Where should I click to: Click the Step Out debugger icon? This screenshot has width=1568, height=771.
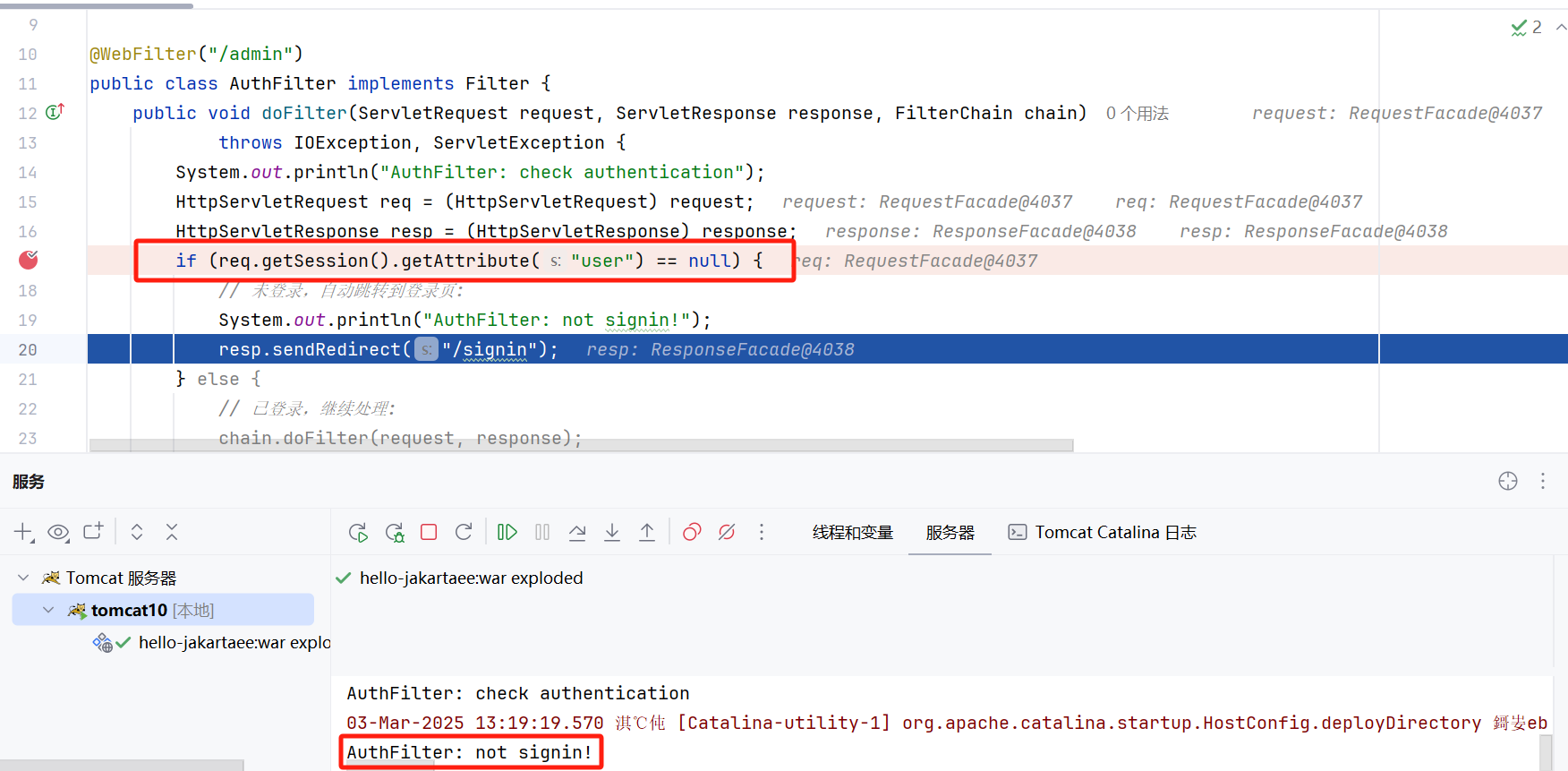pyautogui.click(x=647, y=533)
